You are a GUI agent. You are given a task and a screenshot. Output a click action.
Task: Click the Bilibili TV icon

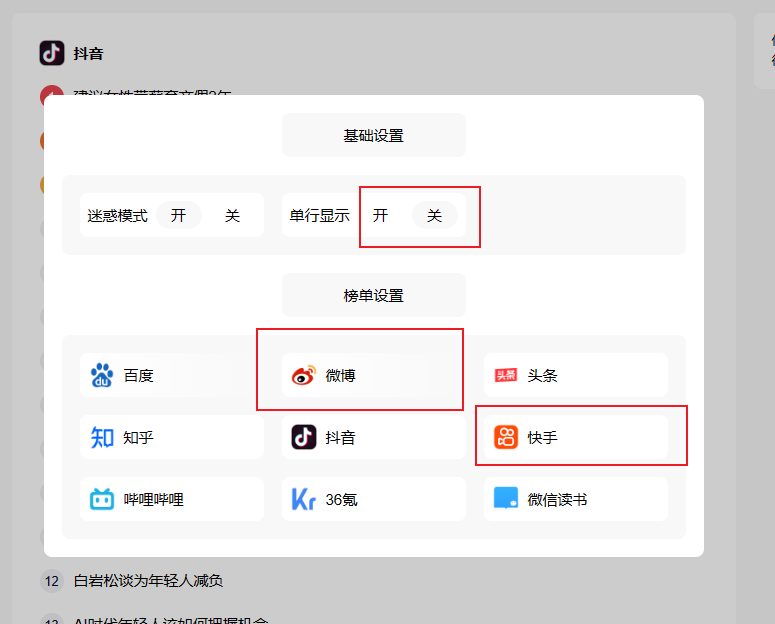(102, 499)
